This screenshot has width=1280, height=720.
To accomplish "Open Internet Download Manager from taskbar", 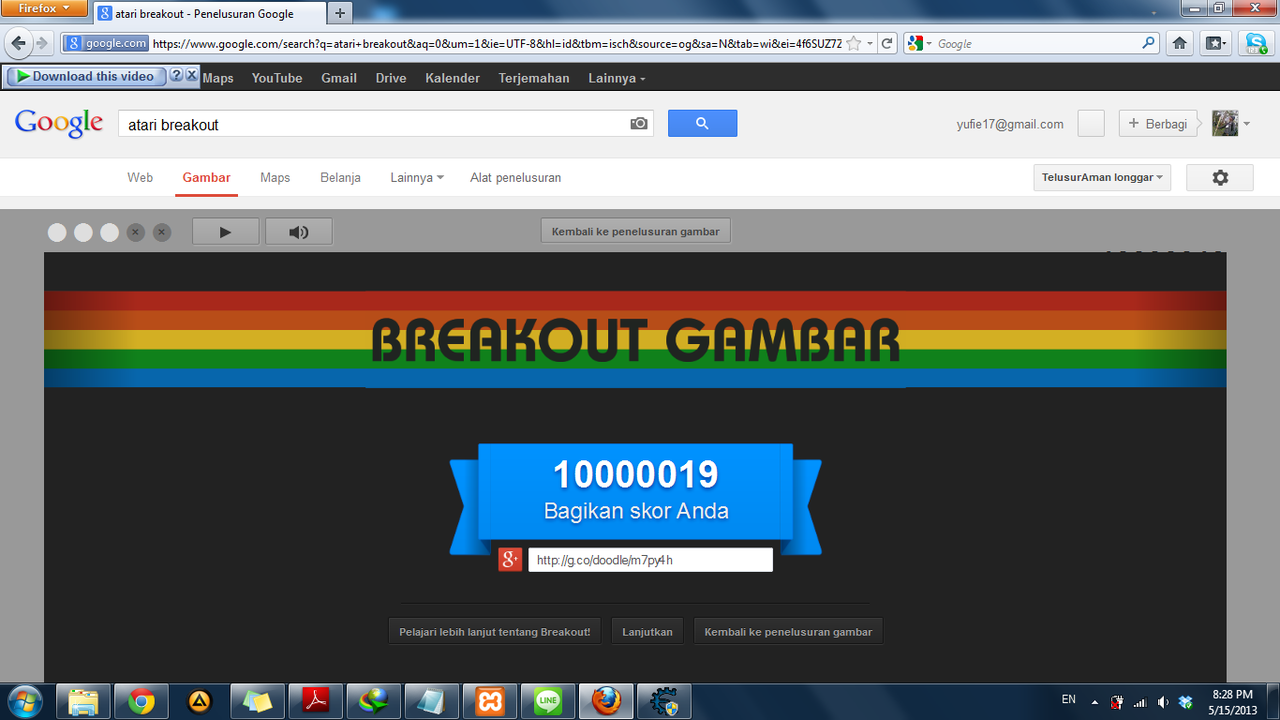I will pos(374,701).
